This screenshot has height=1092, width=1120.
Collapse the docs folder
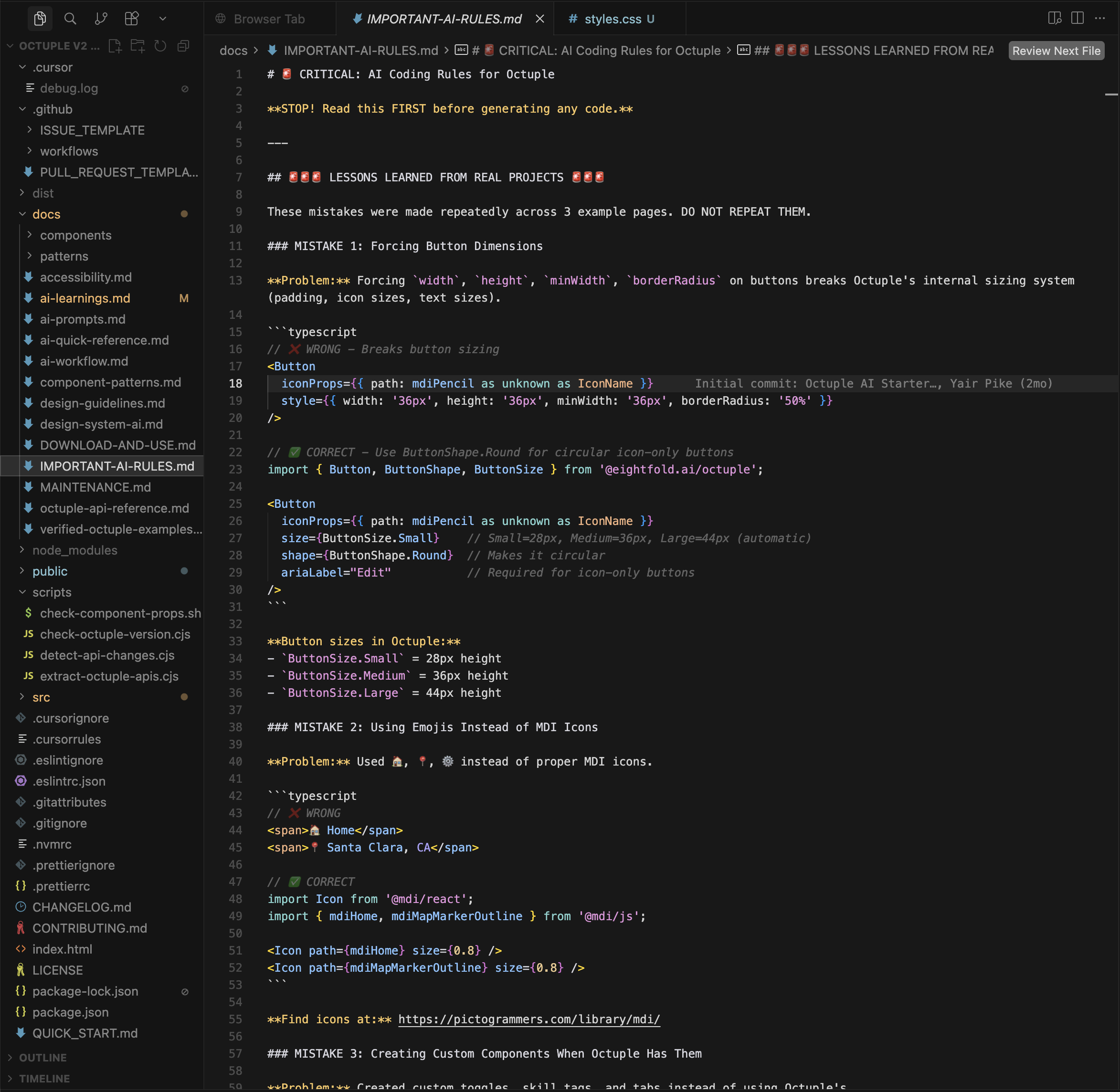pyautogui.click(x=46, y=214)
